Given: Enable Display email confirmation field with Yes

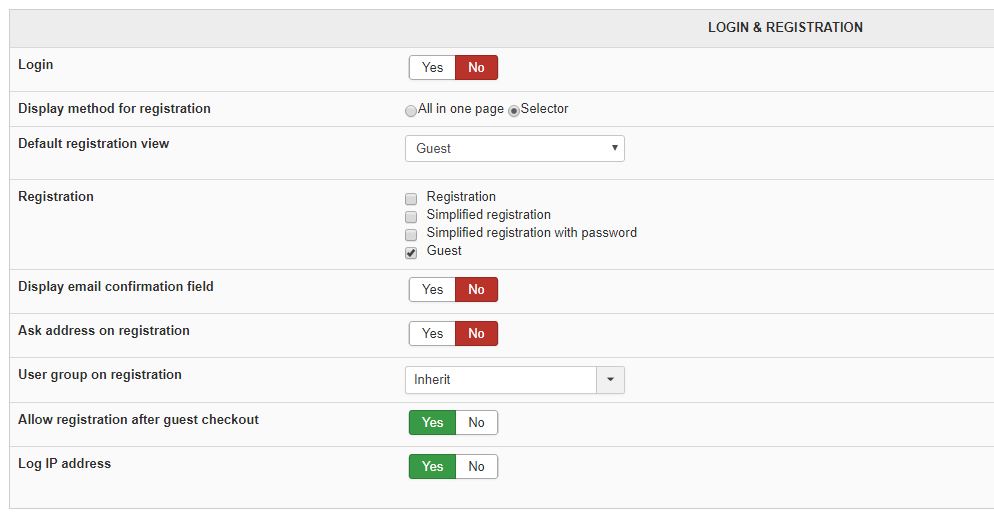Looking at the screenshot, I should 432,289.
